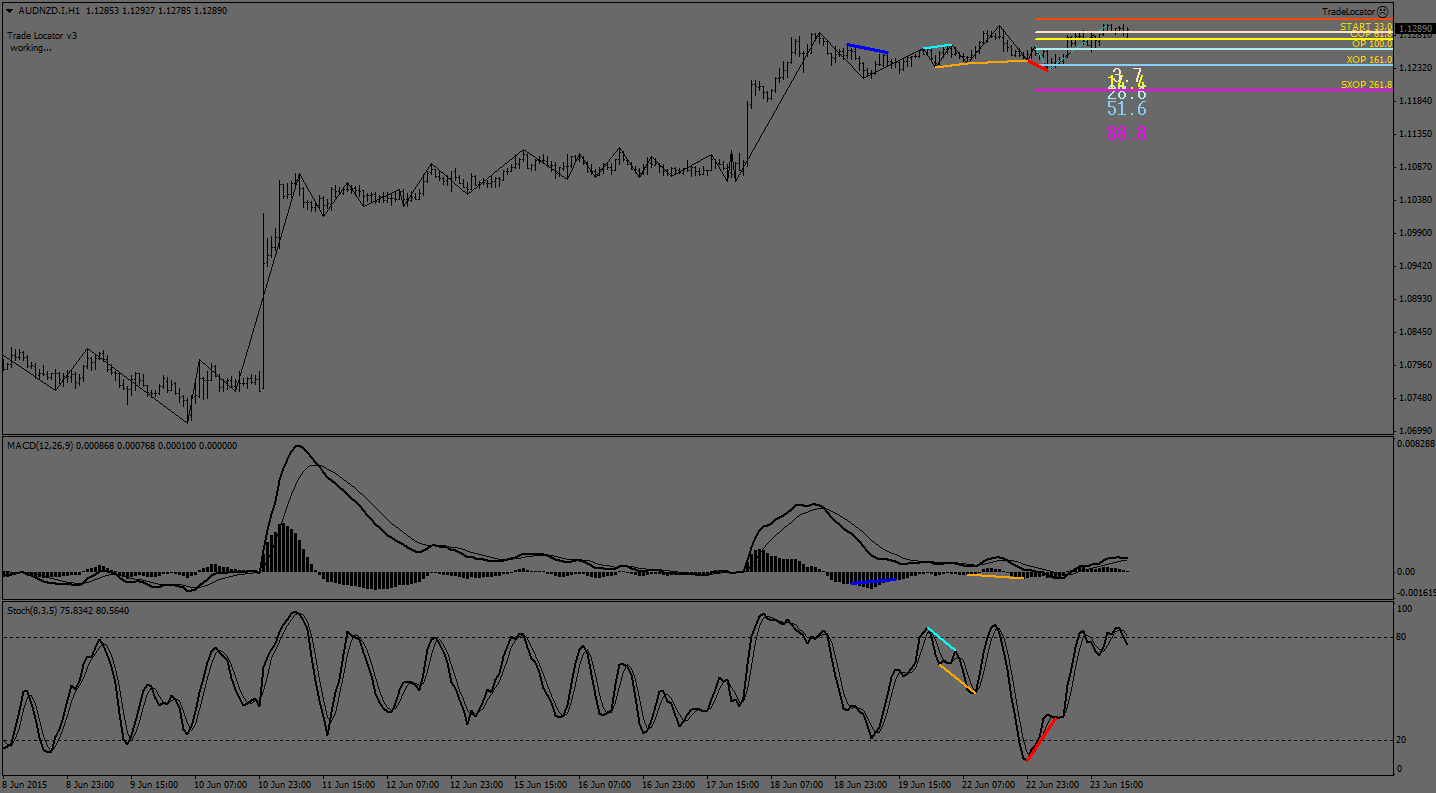Select the red trendline in Stochastic panel
Screen dimensions: 1436x793
[1040, 740]
